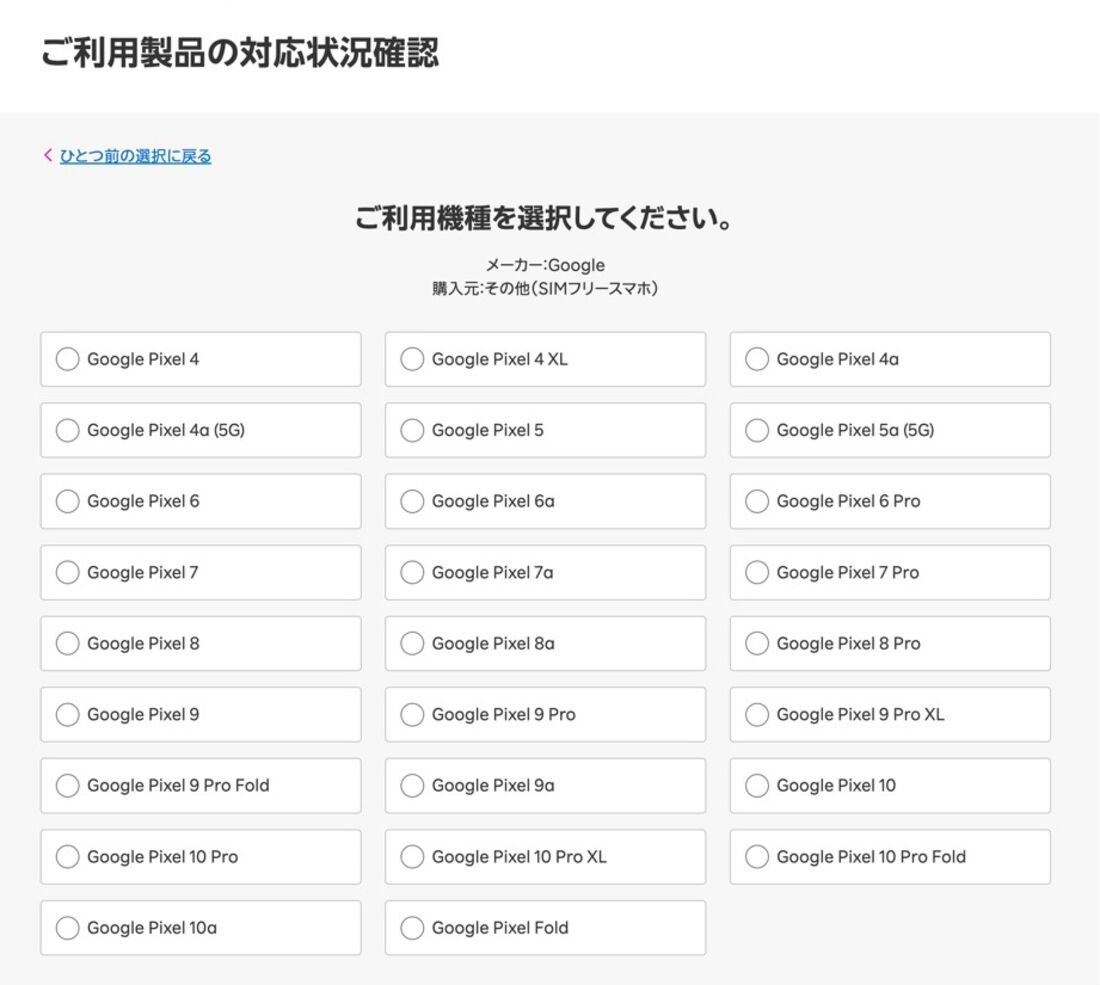Click the 購入元:その他(SIMフリースマホ) text
The width and height of the screenshot is (1100, 985).
pyautogui.click(x=545, y=288)
